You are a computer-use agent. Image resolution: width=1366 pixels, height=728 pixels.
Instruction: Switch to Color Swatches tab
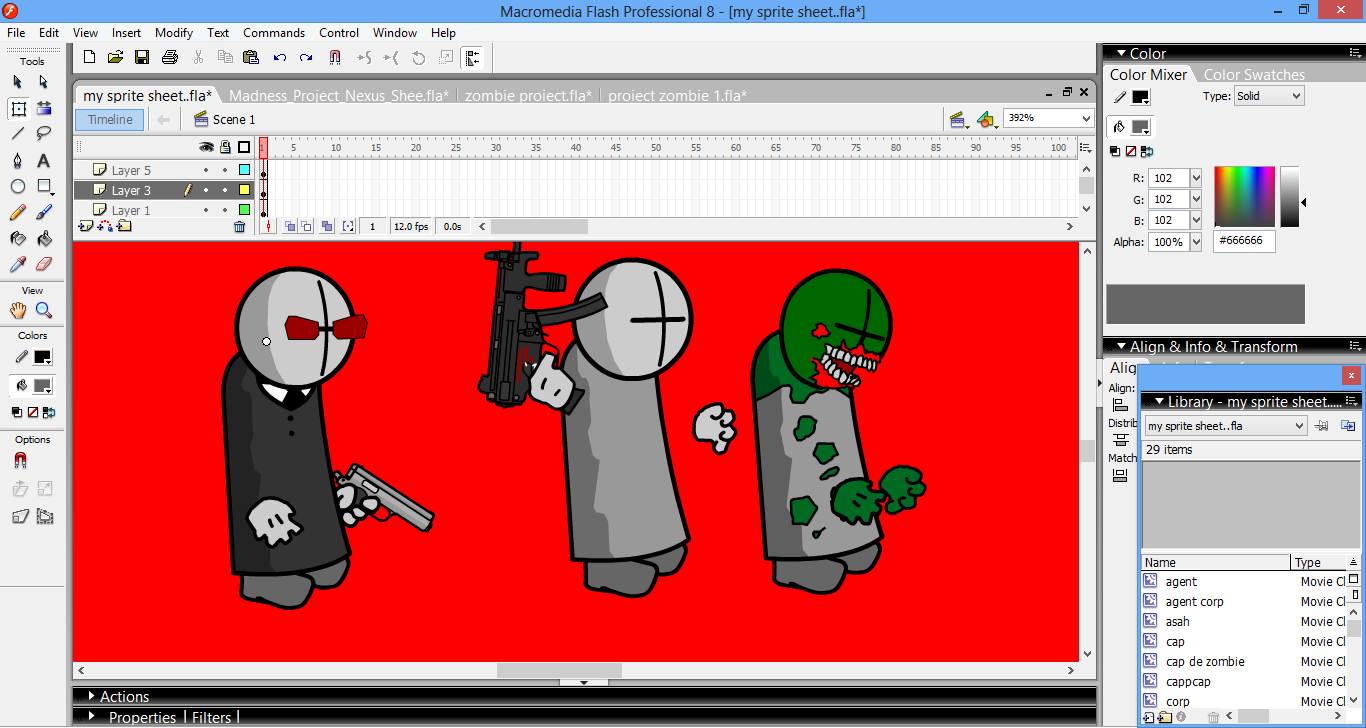point(1254,75)
